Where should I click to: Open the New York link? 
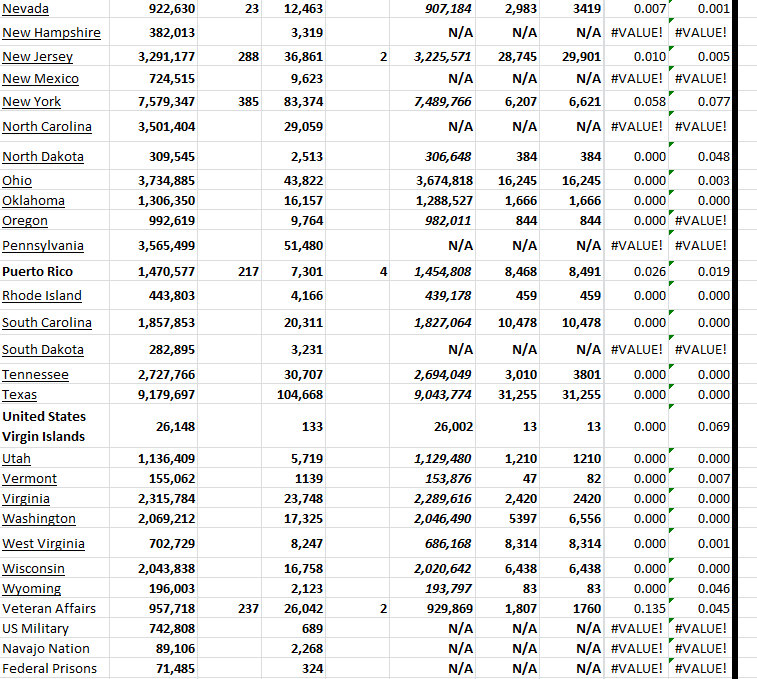[x=32, y=101]
